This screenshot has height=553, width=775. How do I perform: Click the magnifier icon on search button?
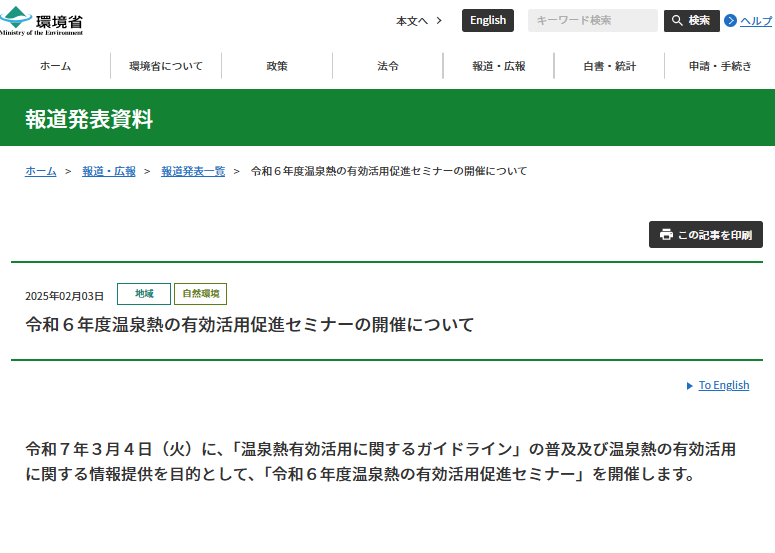tap(677, 20)
